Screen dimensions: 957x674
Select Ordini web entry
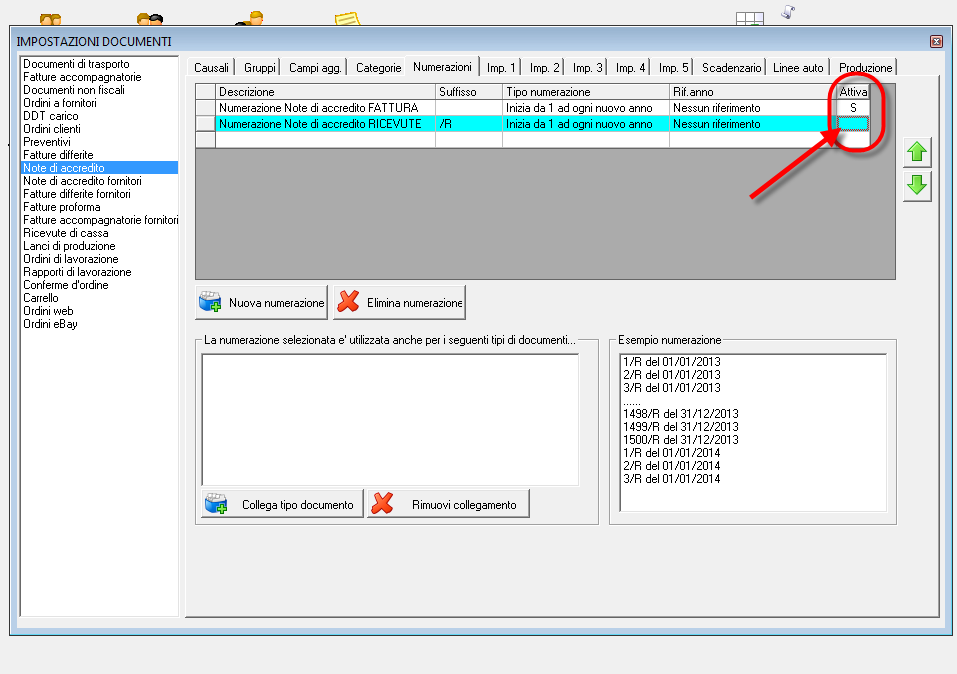click(99, 311)
